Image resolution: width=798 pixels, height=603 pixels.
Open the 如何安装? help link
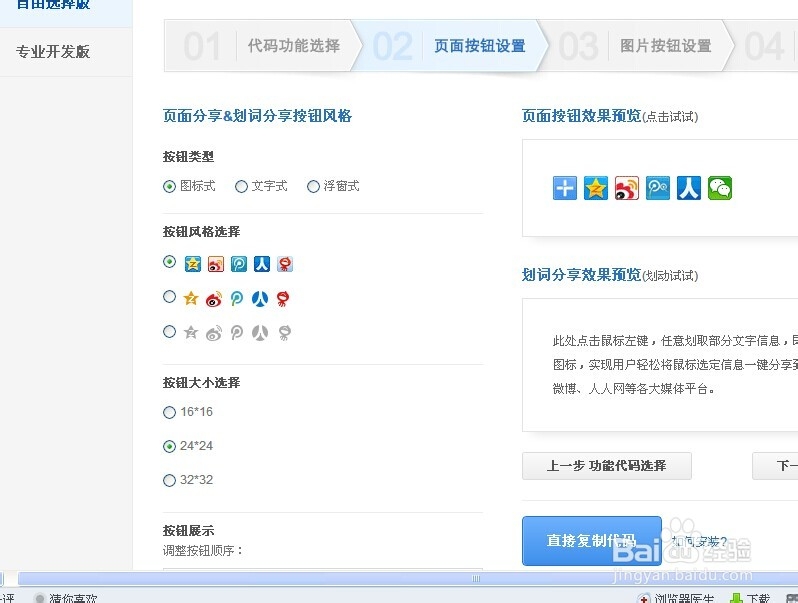click(699, 541)
